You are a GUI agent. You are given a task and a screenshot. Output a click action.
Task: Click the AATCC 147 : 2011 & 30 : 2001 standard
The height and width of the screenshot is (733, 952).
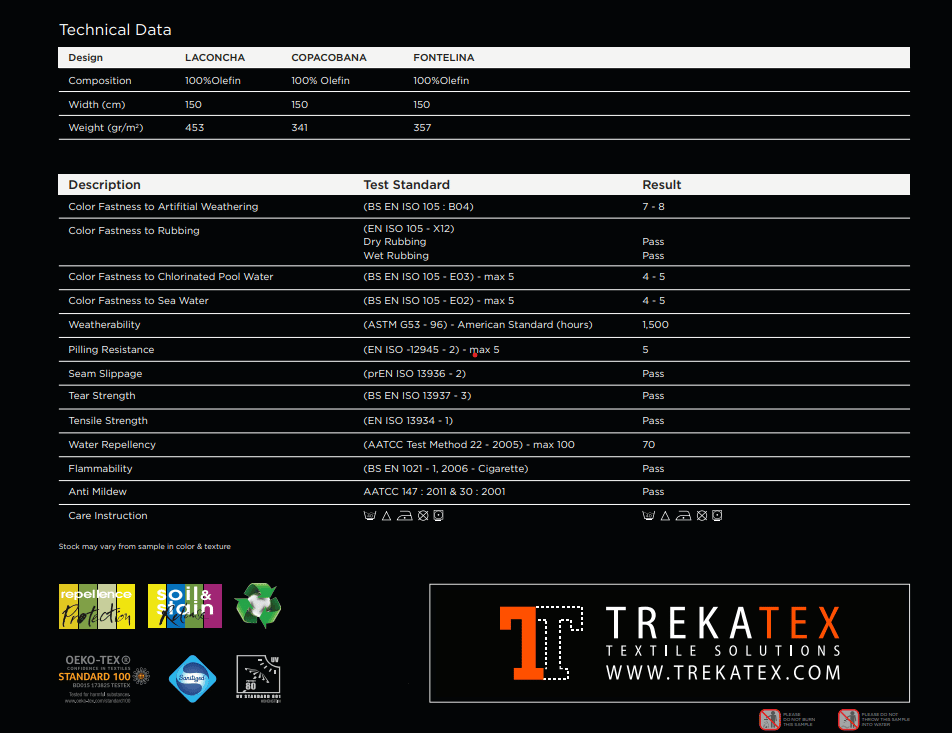tap(434, 492)
